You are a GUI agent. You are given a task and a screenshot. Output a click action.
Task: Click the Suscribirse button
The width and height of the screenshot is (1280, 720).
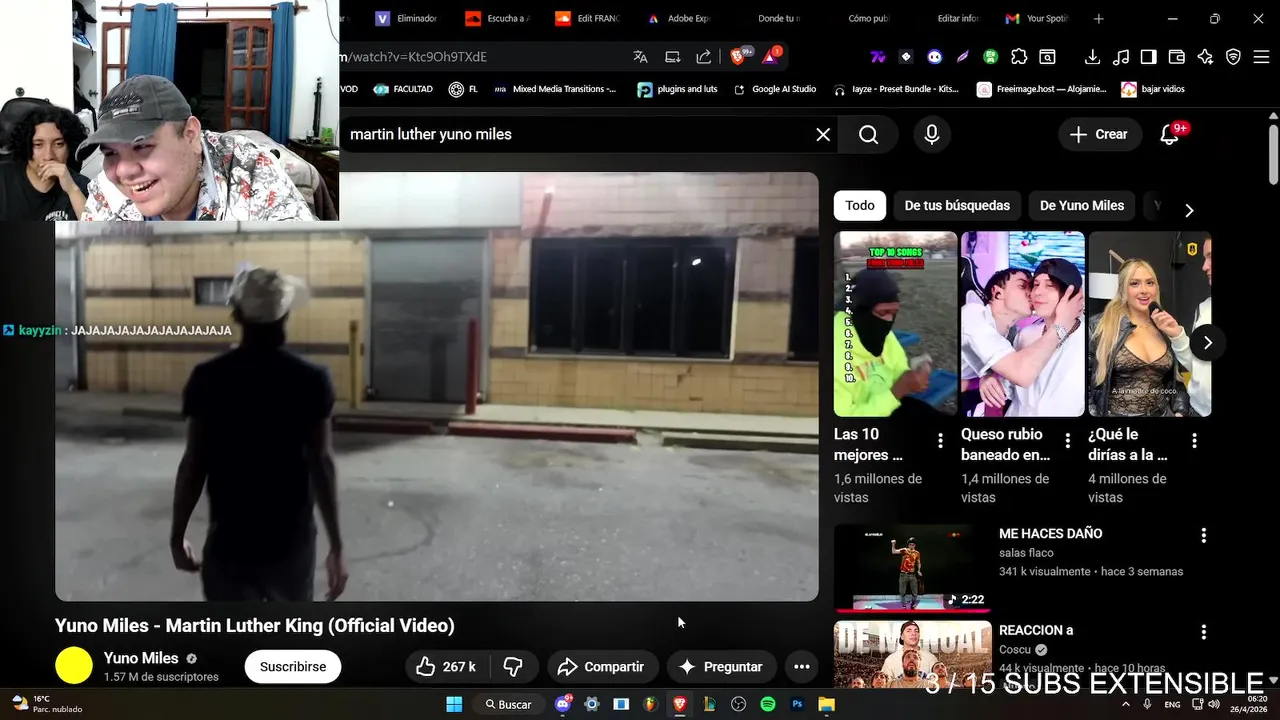[293, 667]
